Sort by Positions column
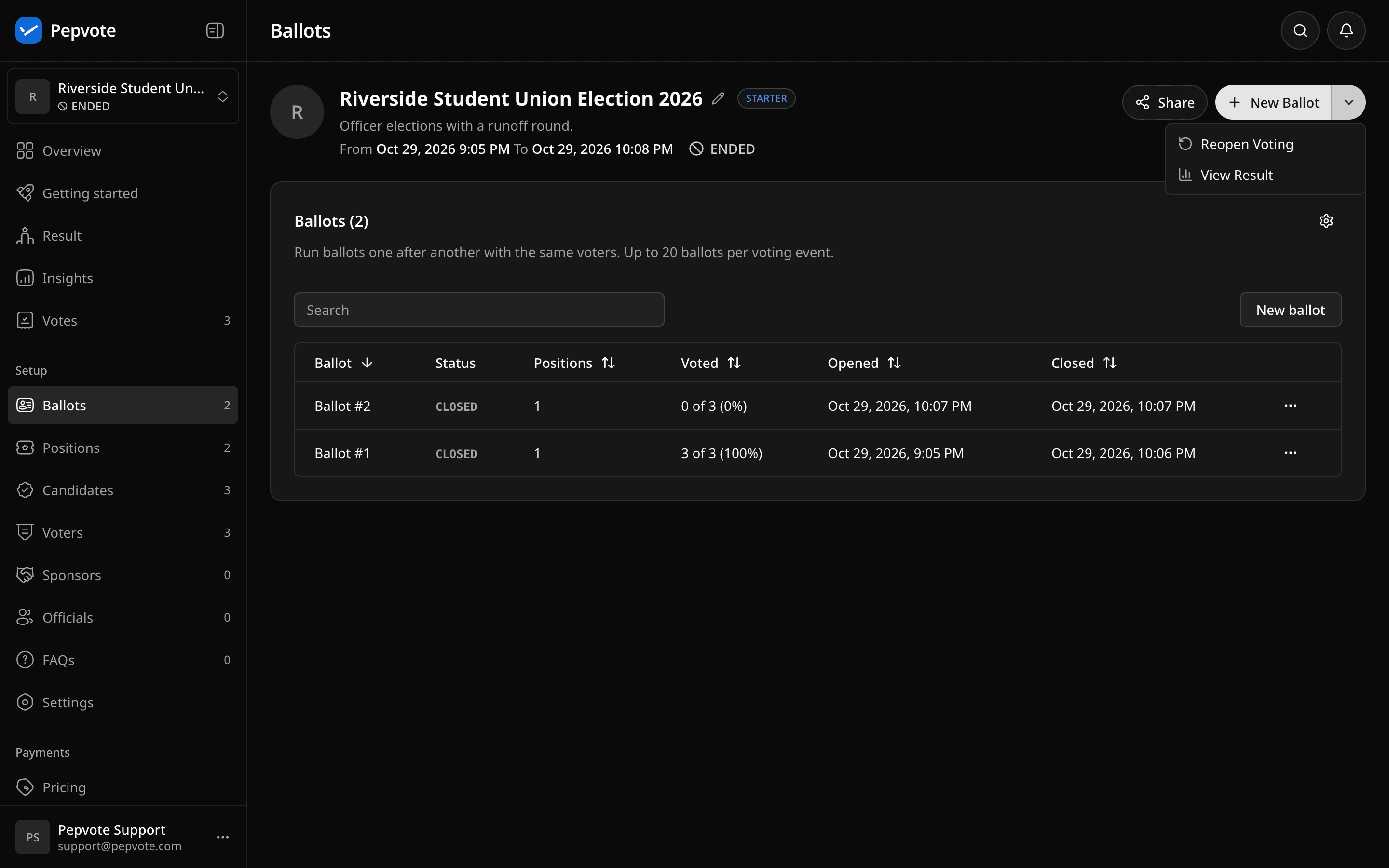This screenshot has height=868, width=1389. [x=574, y=363]
